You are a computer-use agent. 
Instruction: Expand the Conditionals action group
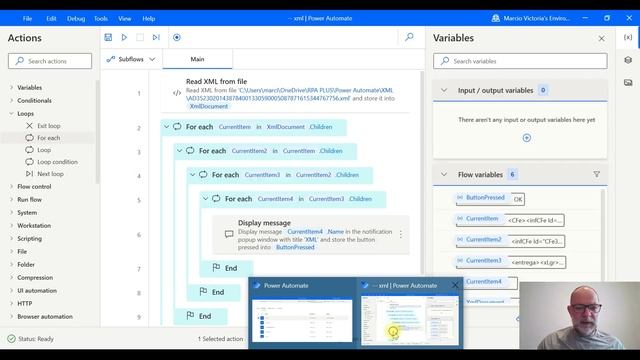(x=11, y=100)
